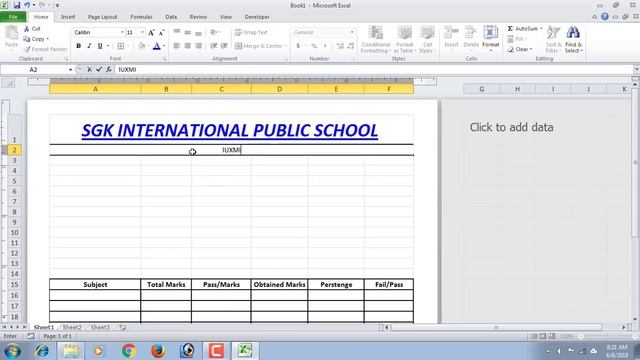Switch to the Data ribbon tab
Screen dimensions: 640x360
pos(171,17)
